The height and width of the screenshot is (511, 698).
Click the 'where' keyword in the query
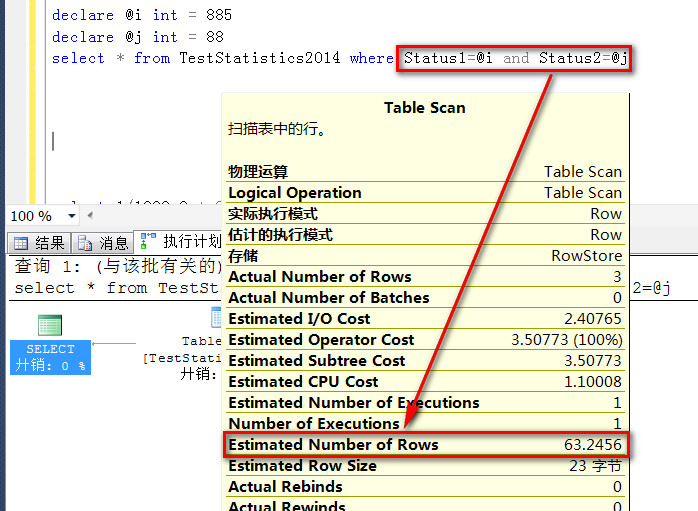(x=372, y=58)
